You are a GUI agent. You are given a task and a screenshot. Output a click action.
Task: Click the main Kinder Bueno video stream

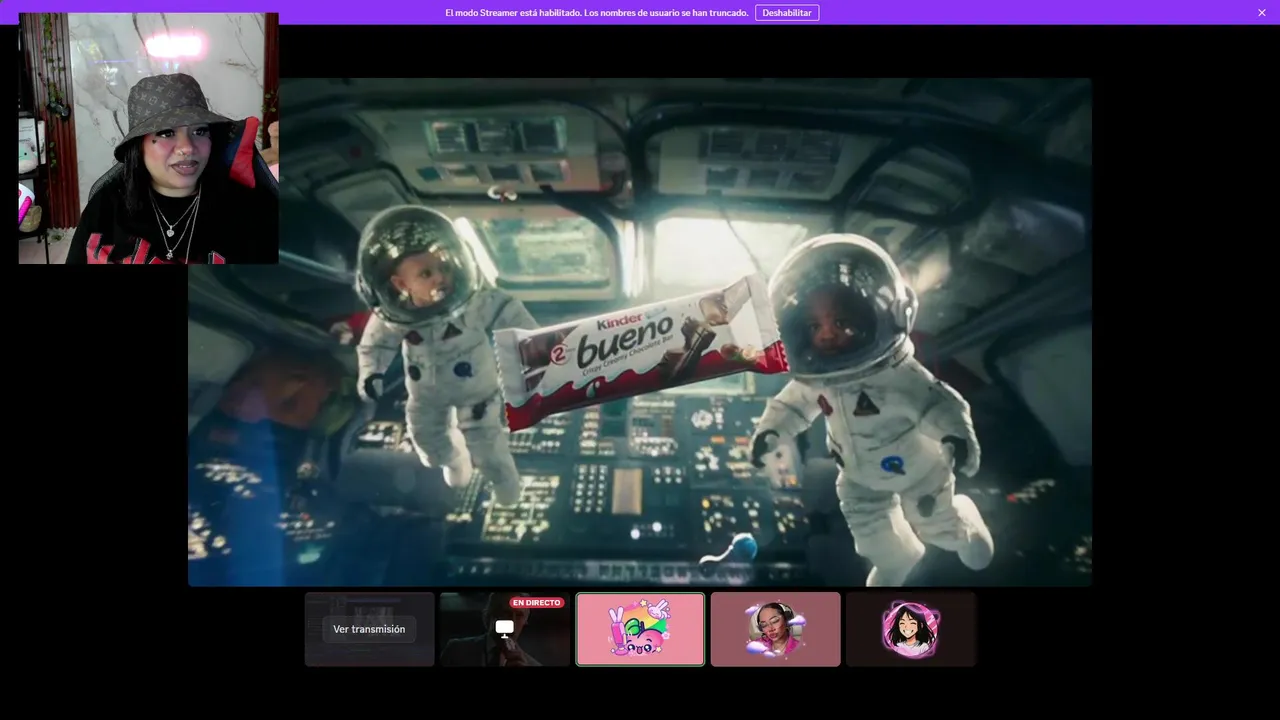(640, 332)
